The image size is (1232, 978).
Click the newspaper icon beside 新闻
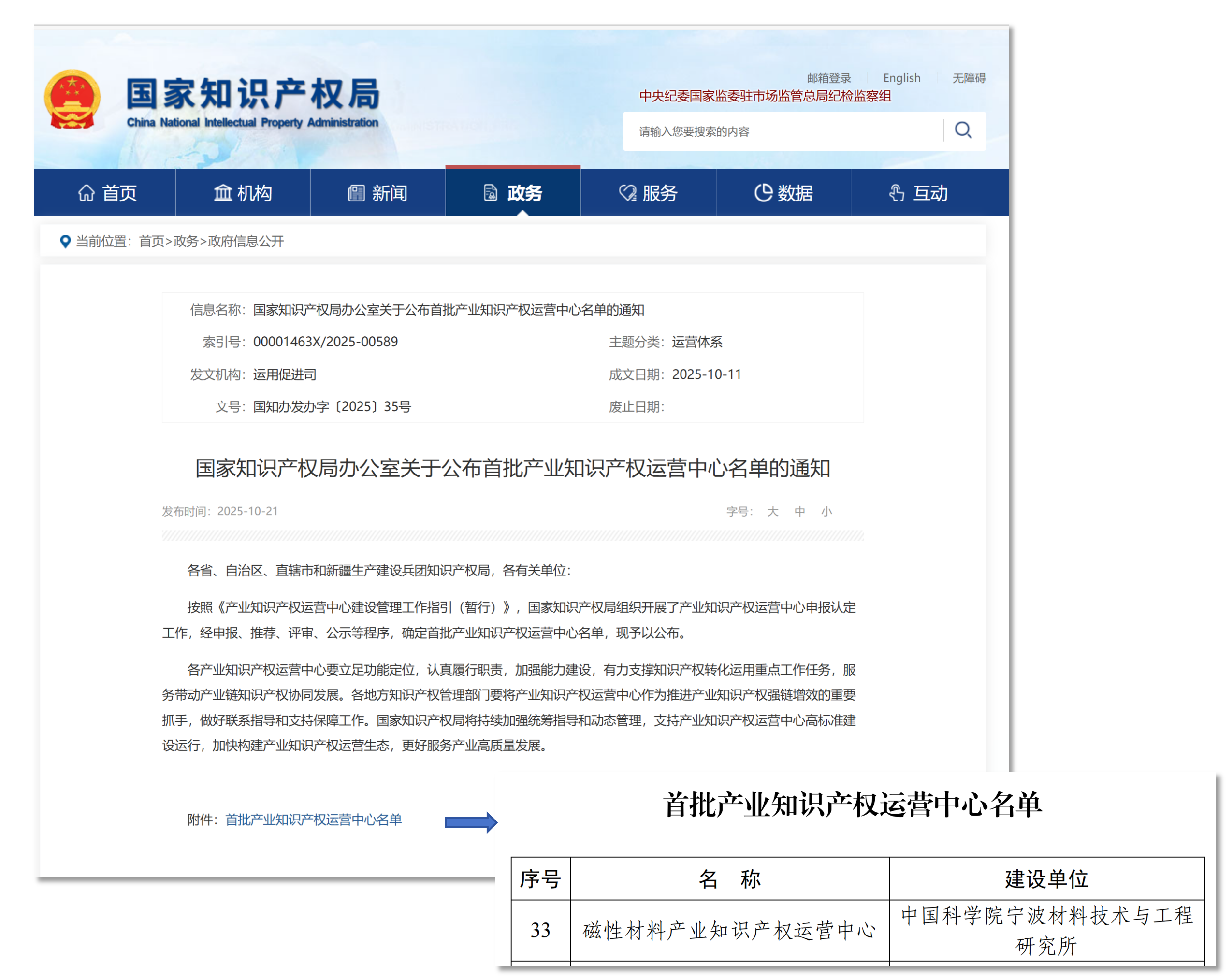pos(356,193)
